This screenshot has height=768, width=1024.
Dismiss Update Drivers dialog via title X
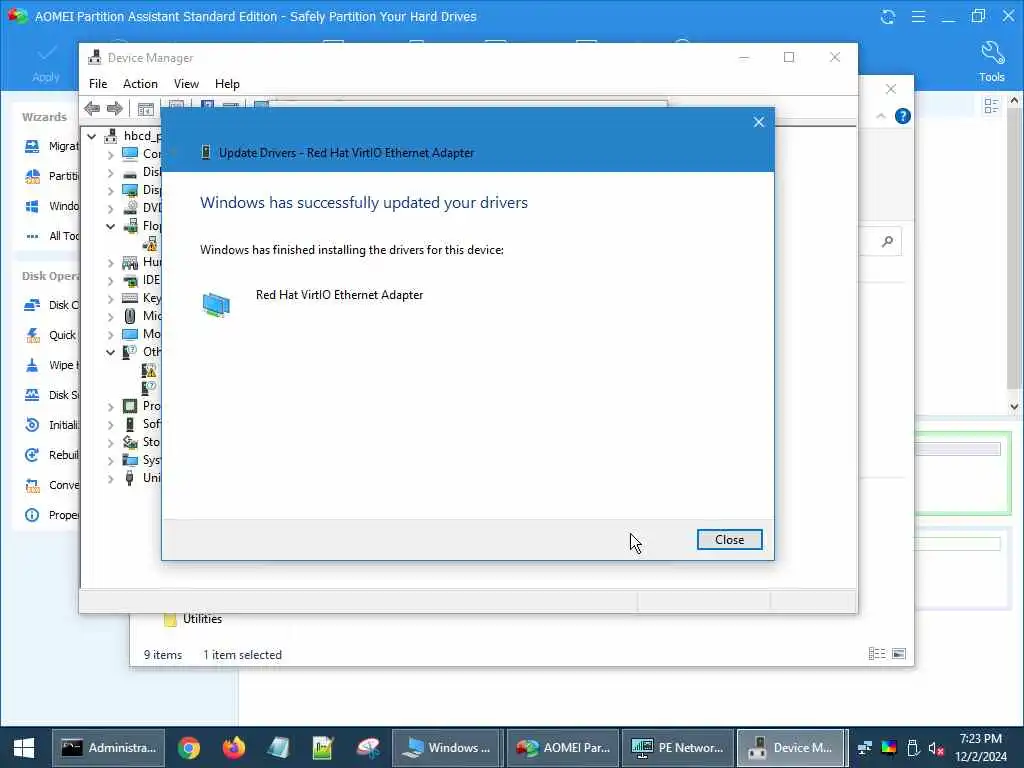click(758, 122)
